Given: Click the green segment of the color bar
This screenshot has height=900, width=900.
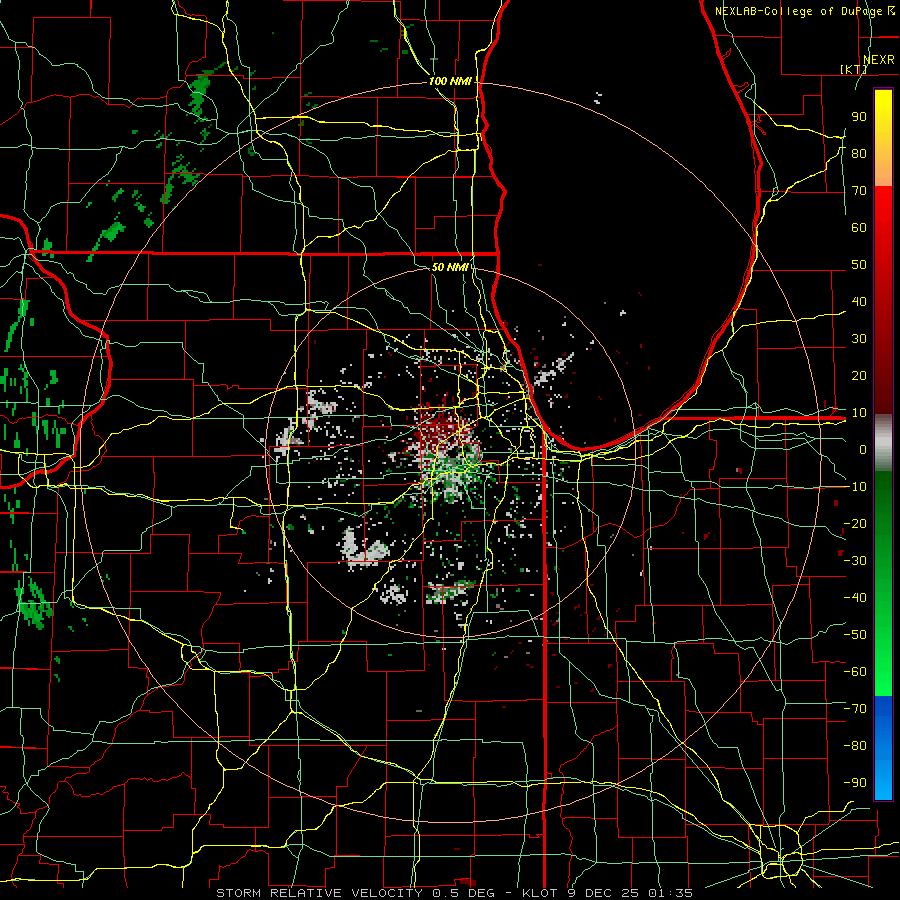Looking at the screenshot, I should coord(883,583).
